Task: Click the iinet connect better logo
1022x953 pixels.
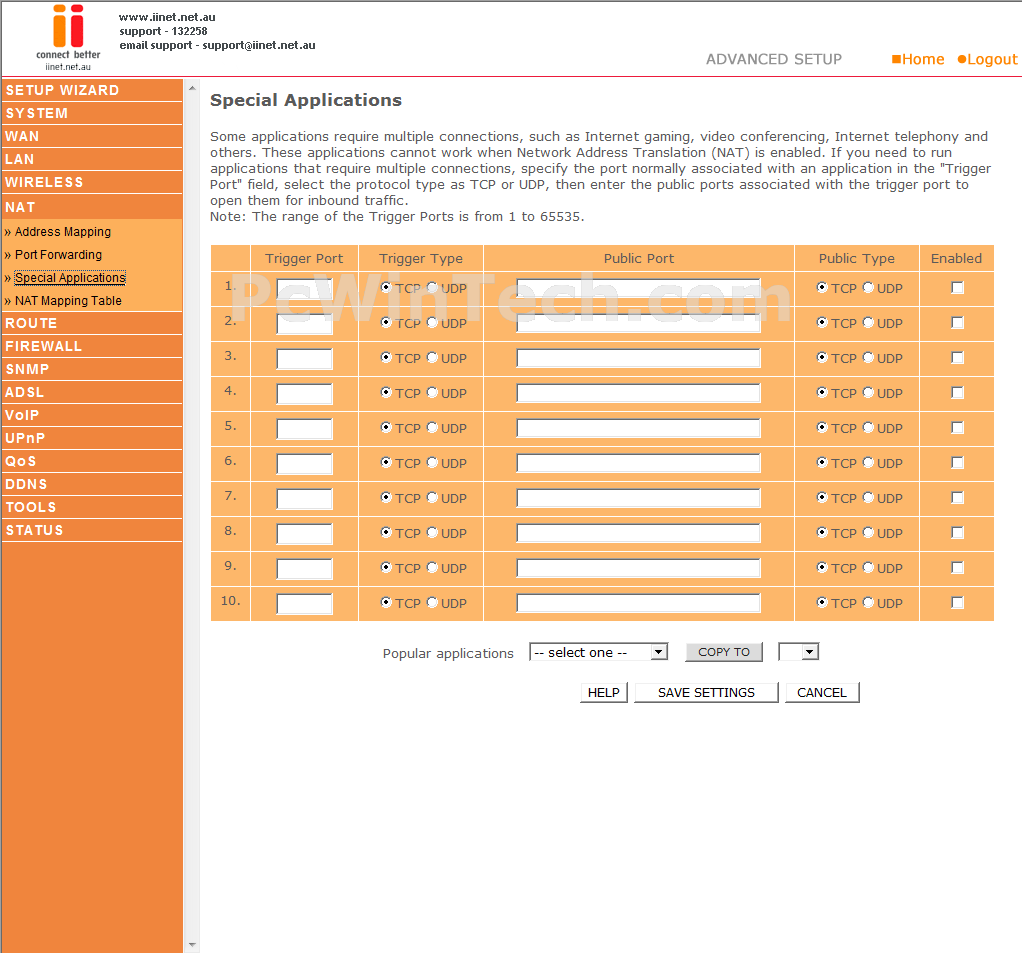Action: pos(68,37)
